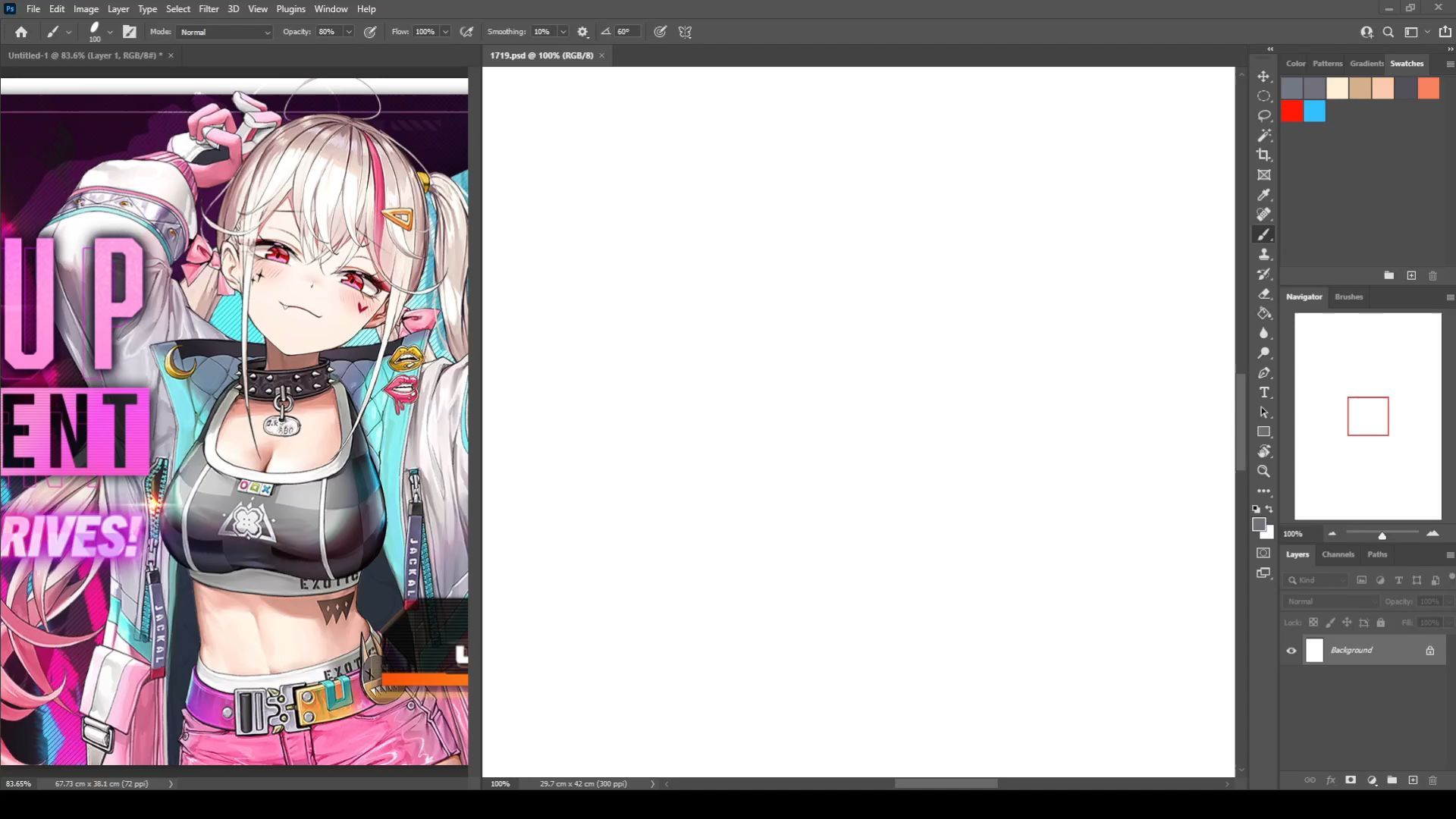1456x819 pixels.
Task: Click the Navigator zoom slider handle
Action: (1382, 535)
